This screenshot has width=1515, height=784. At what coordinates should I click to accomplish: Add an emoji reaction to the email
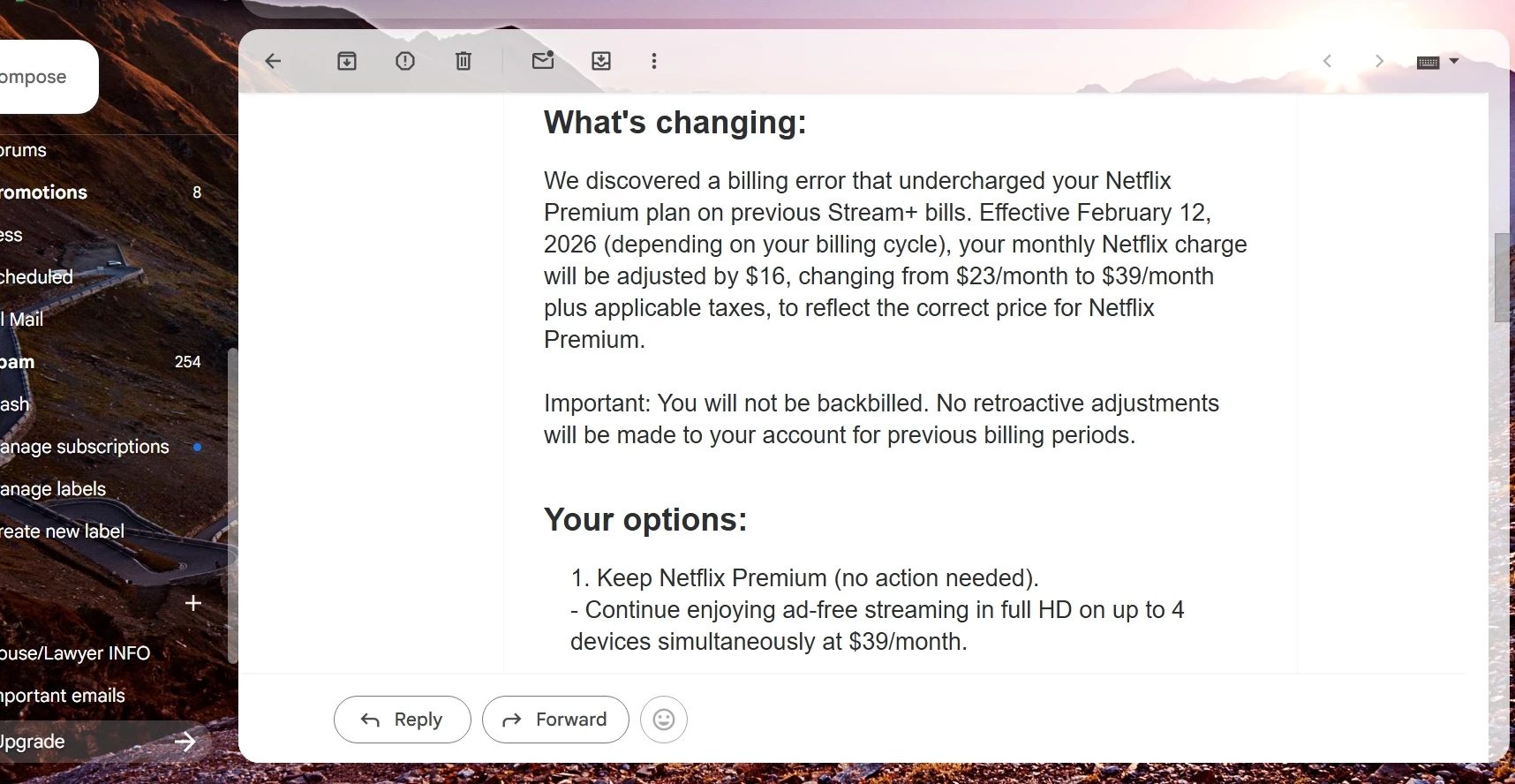click(664, 720)
